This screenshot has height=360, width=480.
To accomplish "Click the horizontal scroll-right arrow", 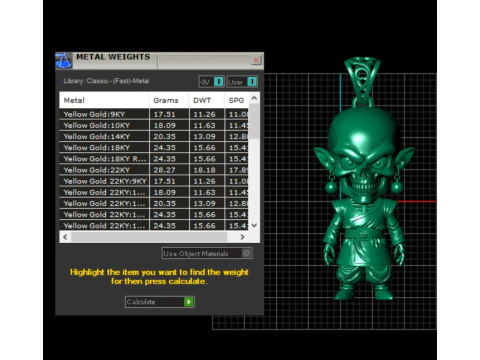I will (x=242, y=237).
